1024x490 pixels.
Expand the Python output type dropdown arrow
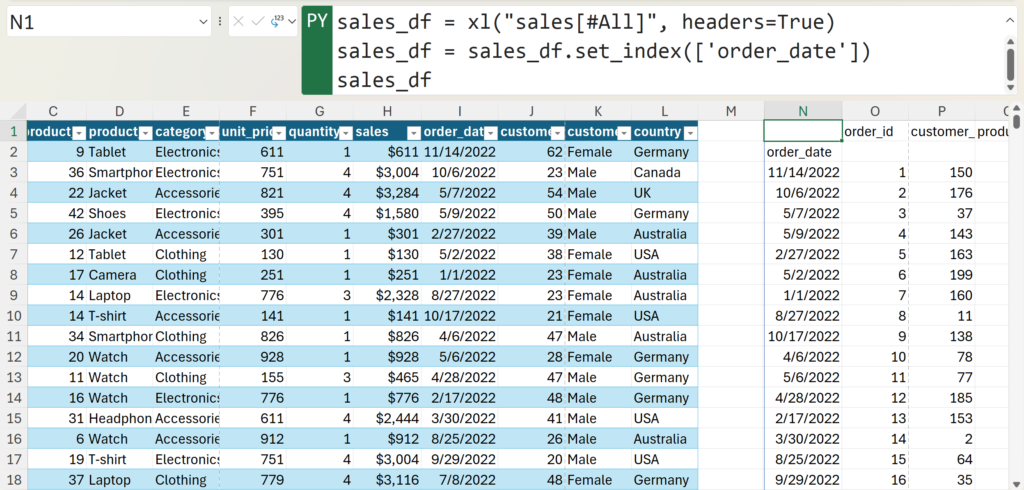click(292, 21)
